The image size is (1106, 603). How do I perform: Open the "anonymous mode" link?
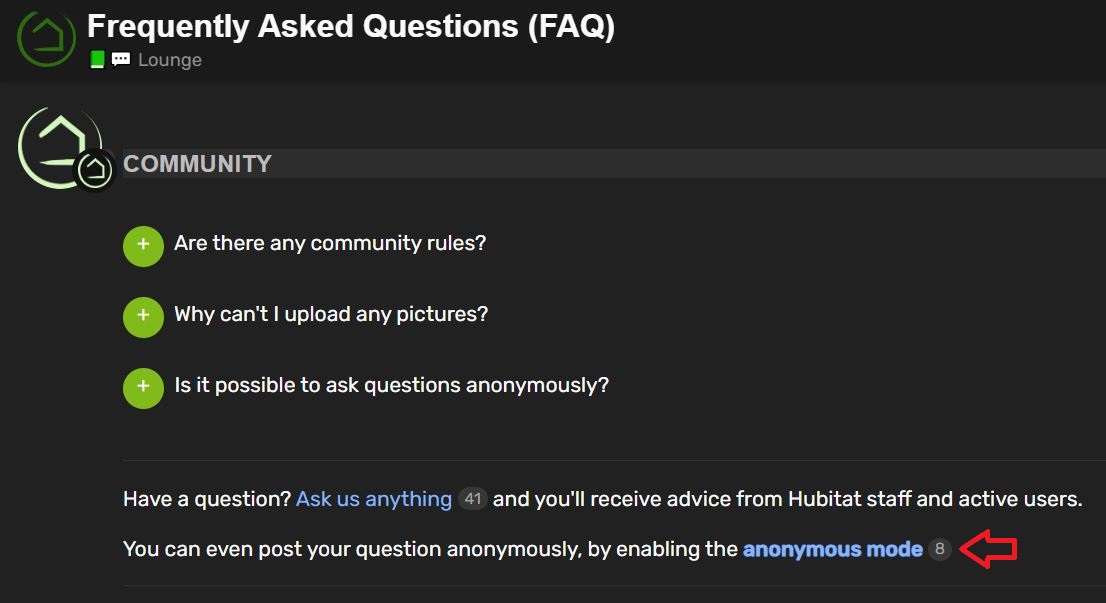point(832,549)
